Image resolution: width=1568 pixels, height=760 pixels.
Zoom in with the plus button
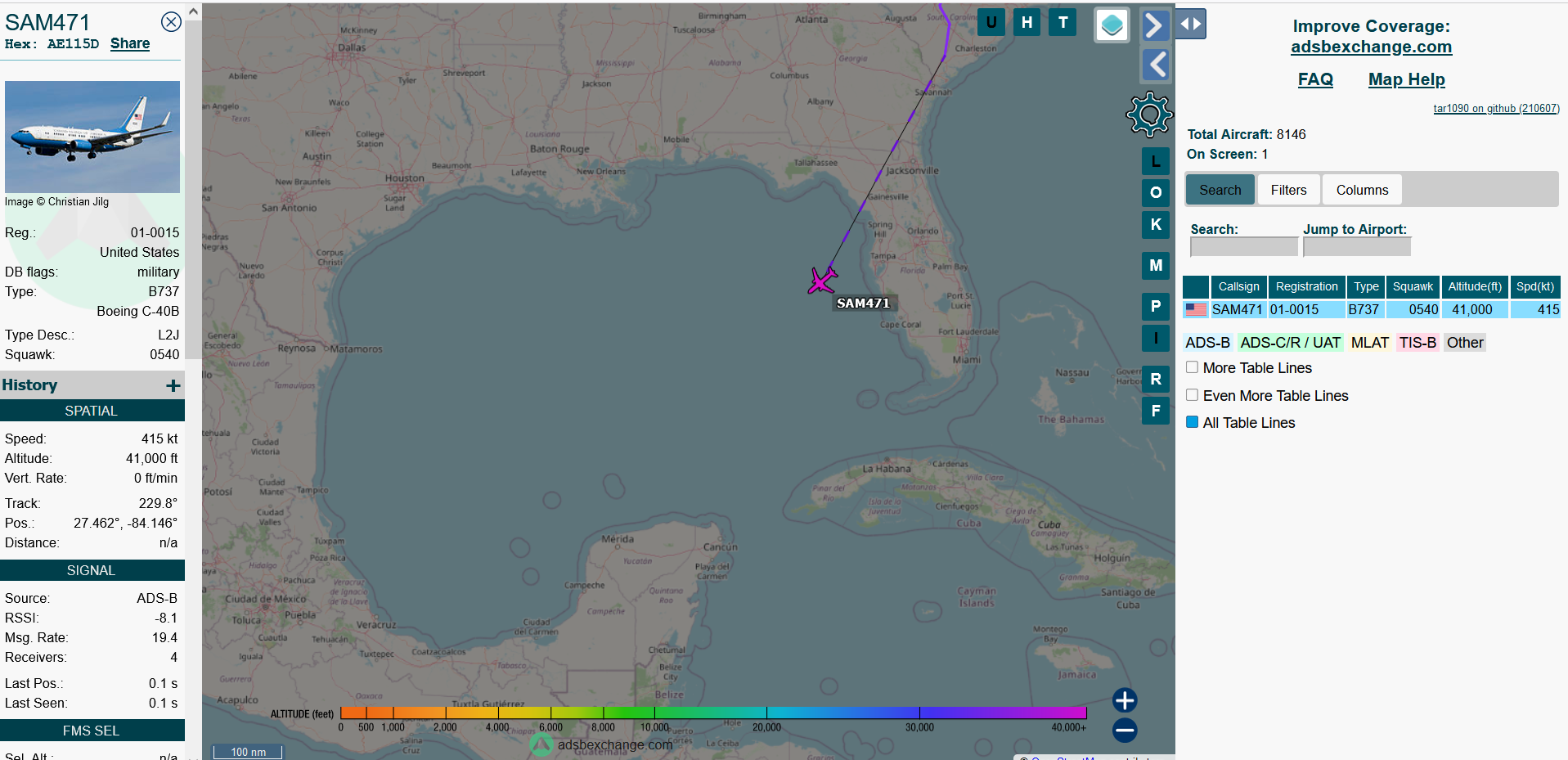1125,700
